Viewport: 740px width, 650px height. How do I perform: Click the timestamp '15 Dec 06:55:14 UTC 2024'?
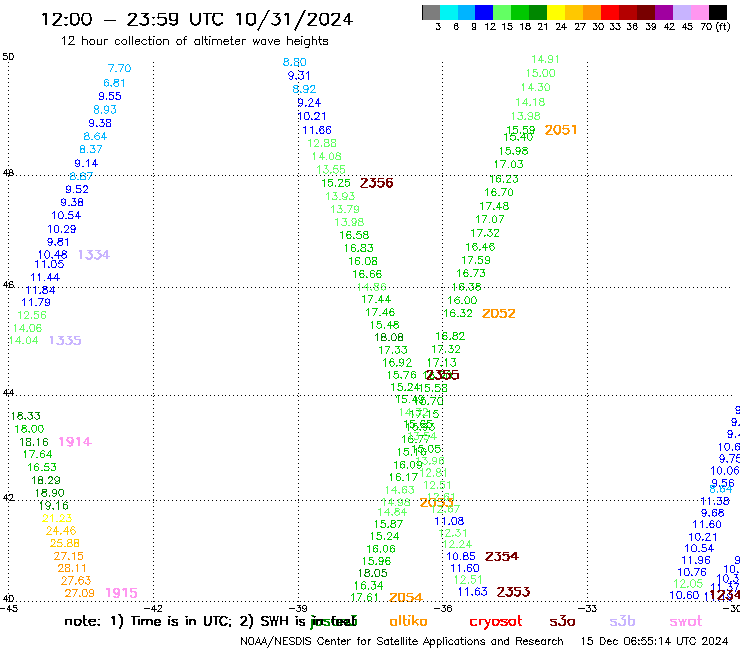click(x=654, y=642)
